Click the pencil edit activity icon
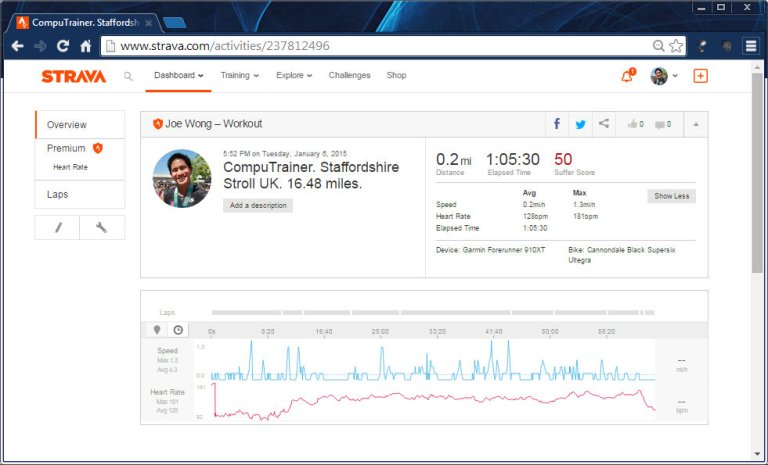The image size is (768, 465). (x=58, y=227)
